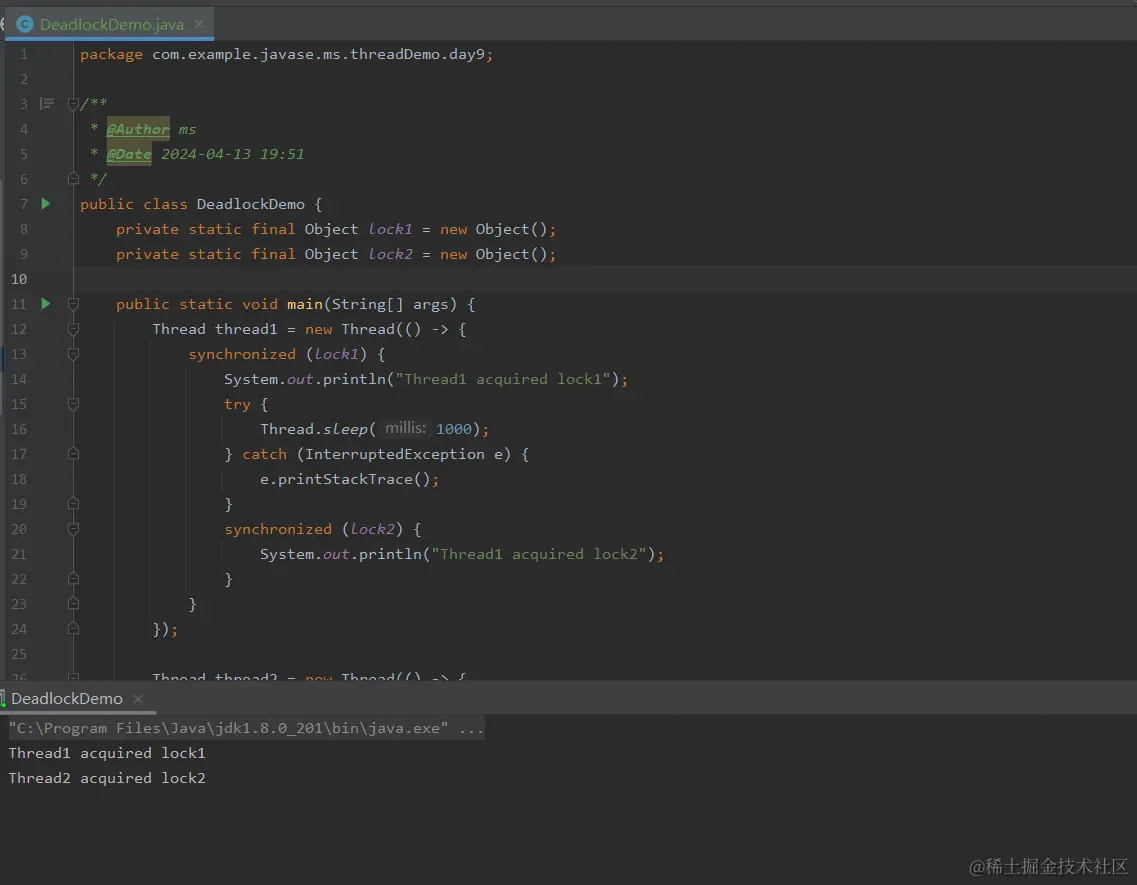
Task: Collapse the main method fold at line 11
Action: [73, 304]
